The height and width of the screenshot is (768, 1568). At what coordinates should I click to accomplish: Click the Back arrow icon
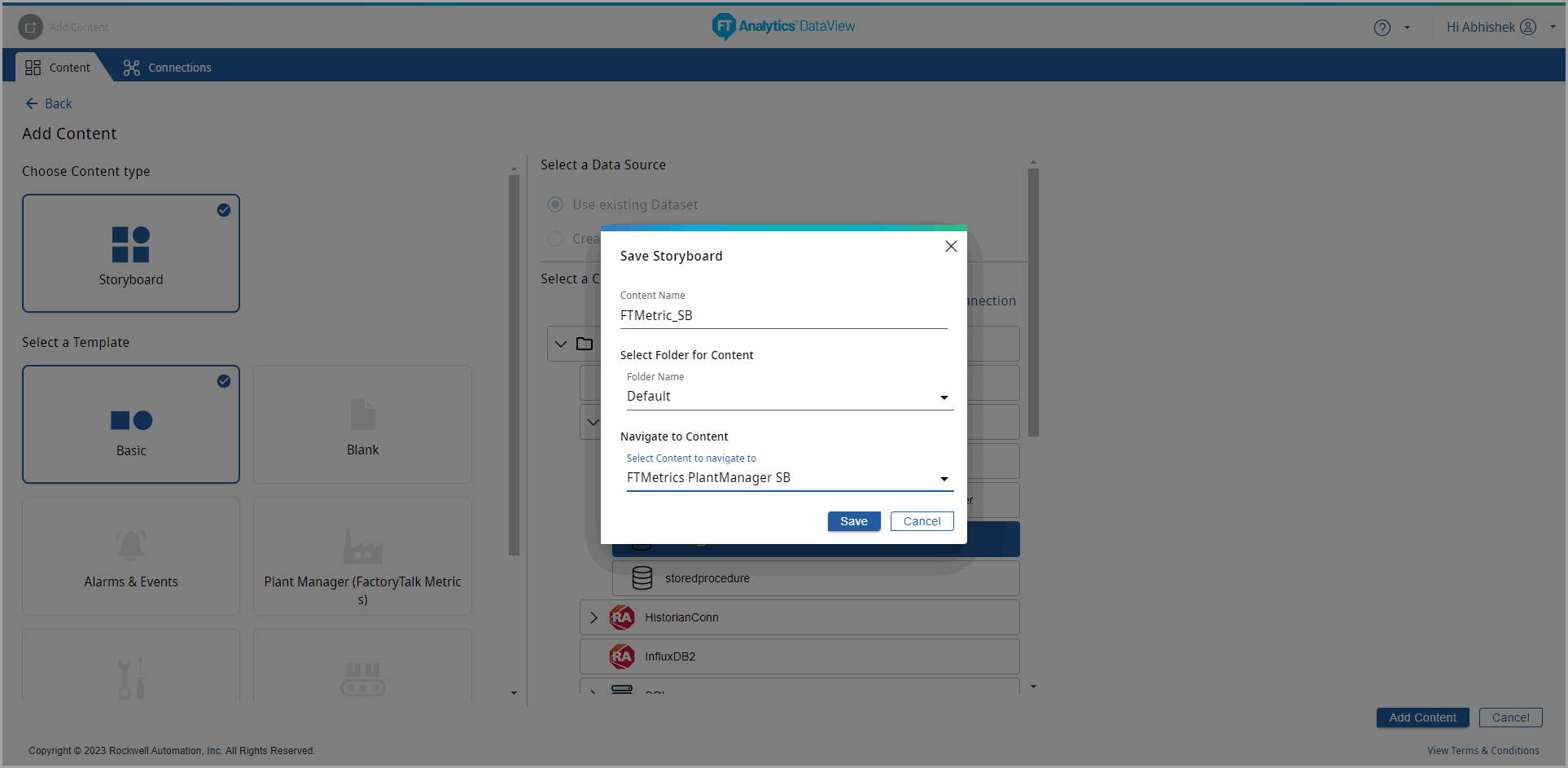[32, 103]
